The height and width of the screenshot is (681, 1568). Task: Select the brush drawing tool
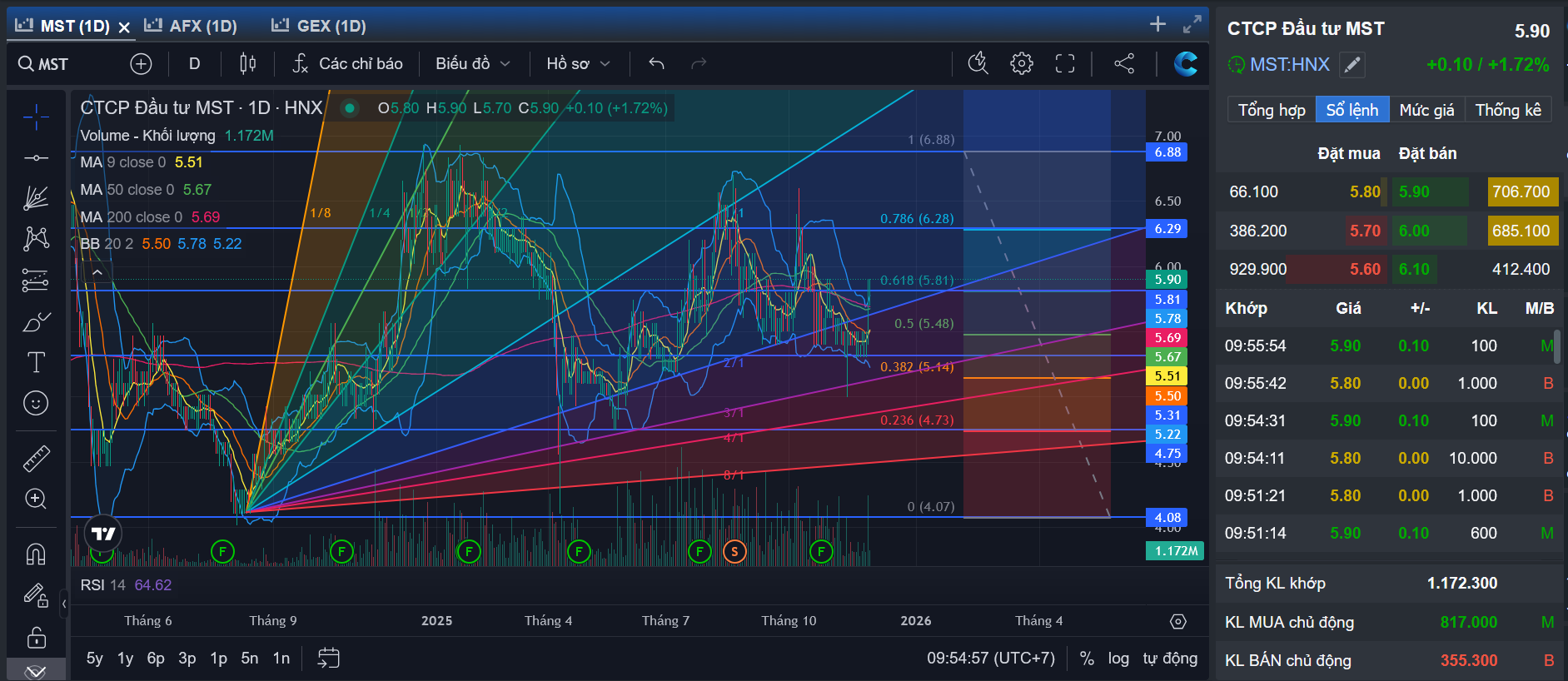36,321
